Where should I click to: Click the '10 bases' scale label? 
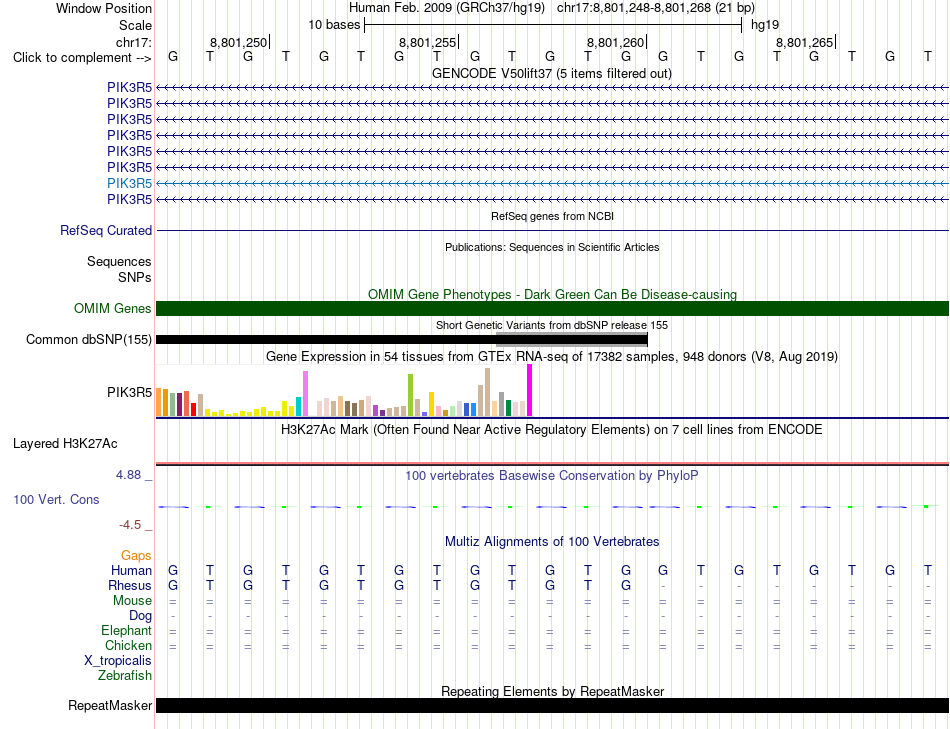point(334,25)
